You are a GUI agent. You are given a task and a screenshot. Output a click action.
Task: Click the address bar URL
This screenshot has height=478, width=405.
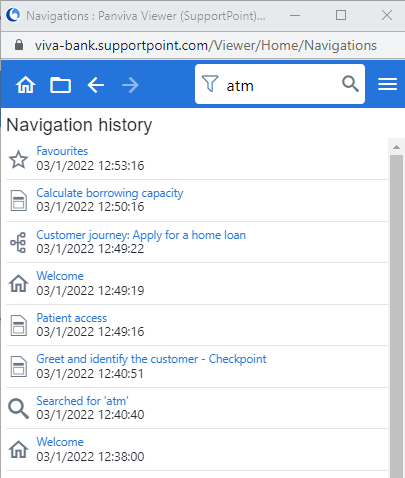206,46
